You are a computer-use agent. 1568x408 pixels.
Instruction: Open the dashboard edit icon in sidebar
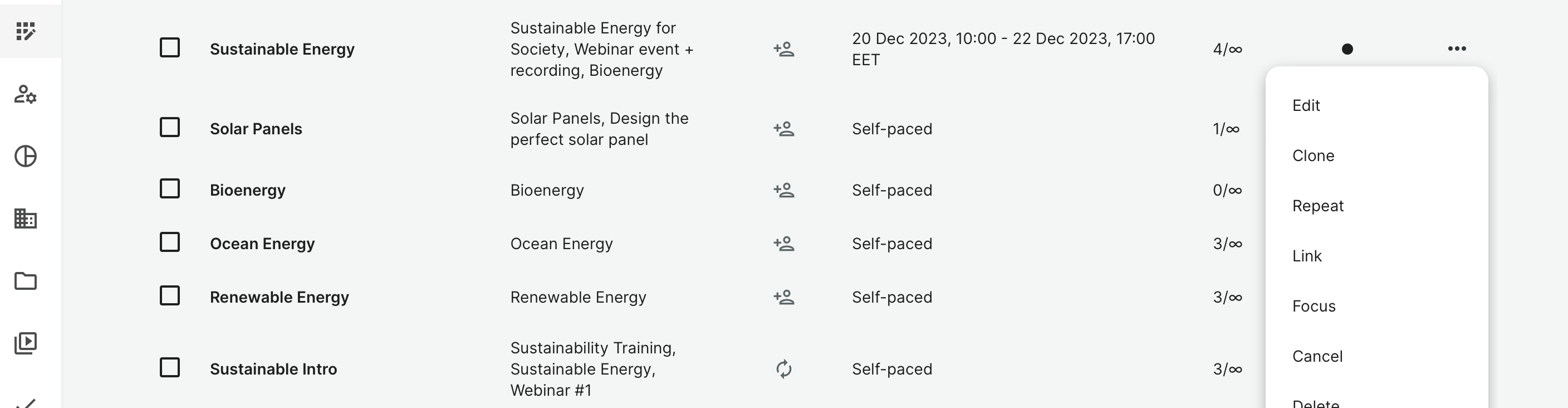(x=26, y=31)
